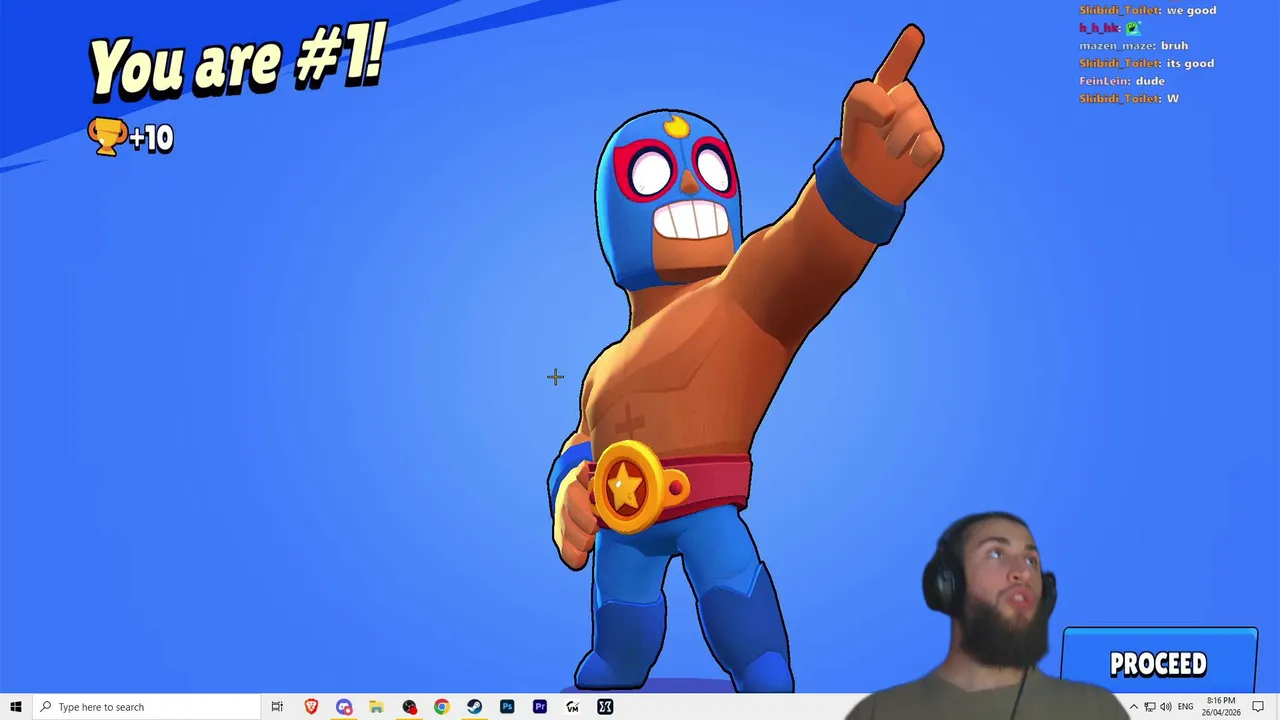Launch Premiere Pro from the taskbar
The image size is (1280, 720).
tap(540, 707)
